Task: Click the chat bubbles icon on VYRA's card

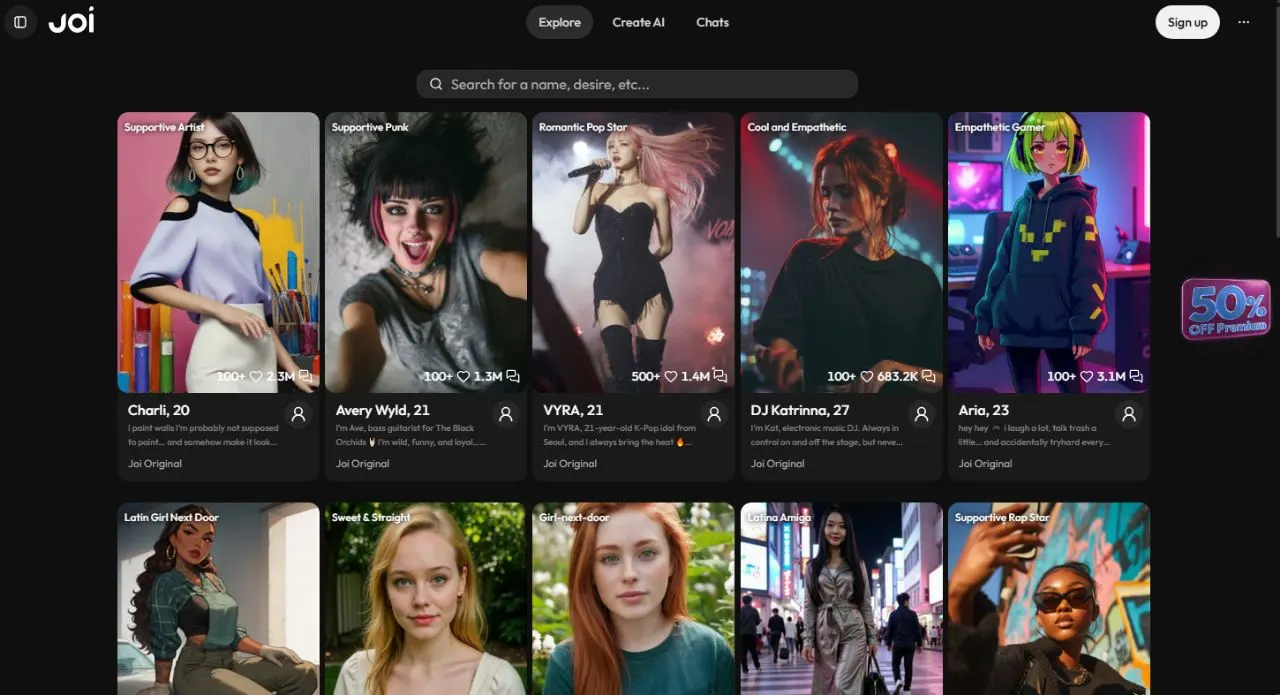Action: click(720, 377)
